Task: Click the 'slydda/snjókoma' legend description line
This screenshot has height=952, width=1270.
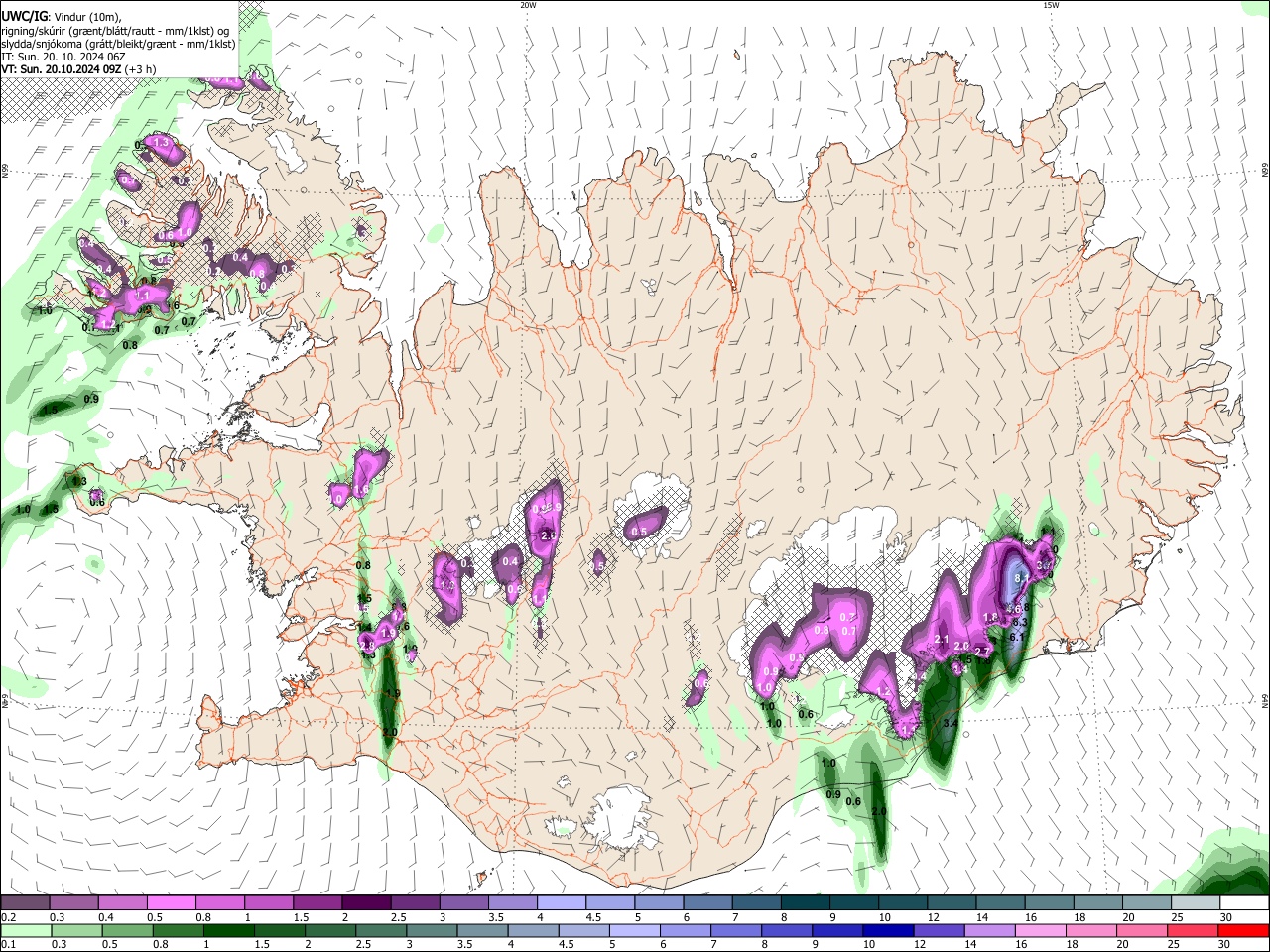Action: [x=118, y=44]
